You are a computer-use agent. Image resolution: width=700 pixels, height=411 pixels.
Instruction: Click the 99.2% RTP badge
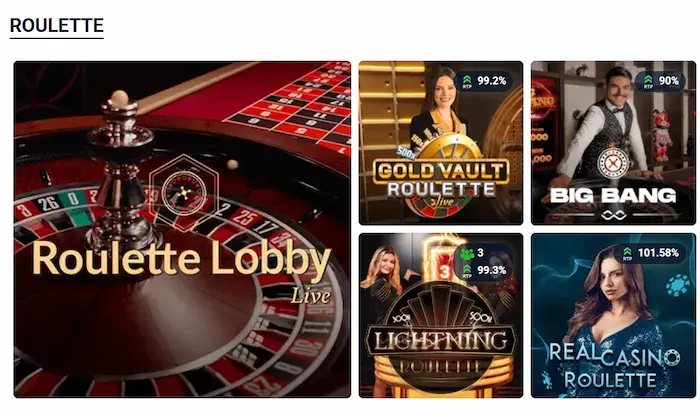484,81
